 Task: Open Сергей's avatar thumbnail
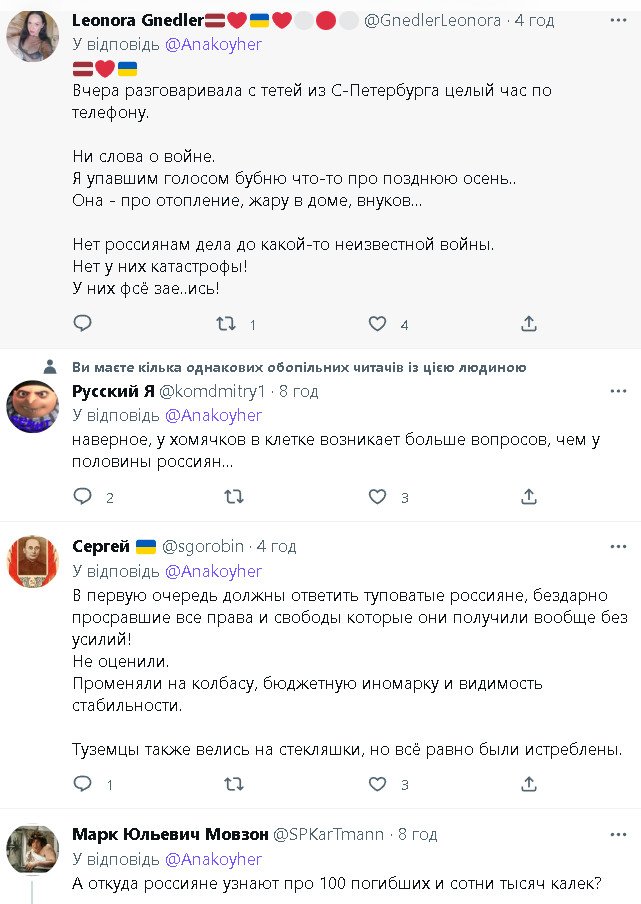(x=32, y=561)
